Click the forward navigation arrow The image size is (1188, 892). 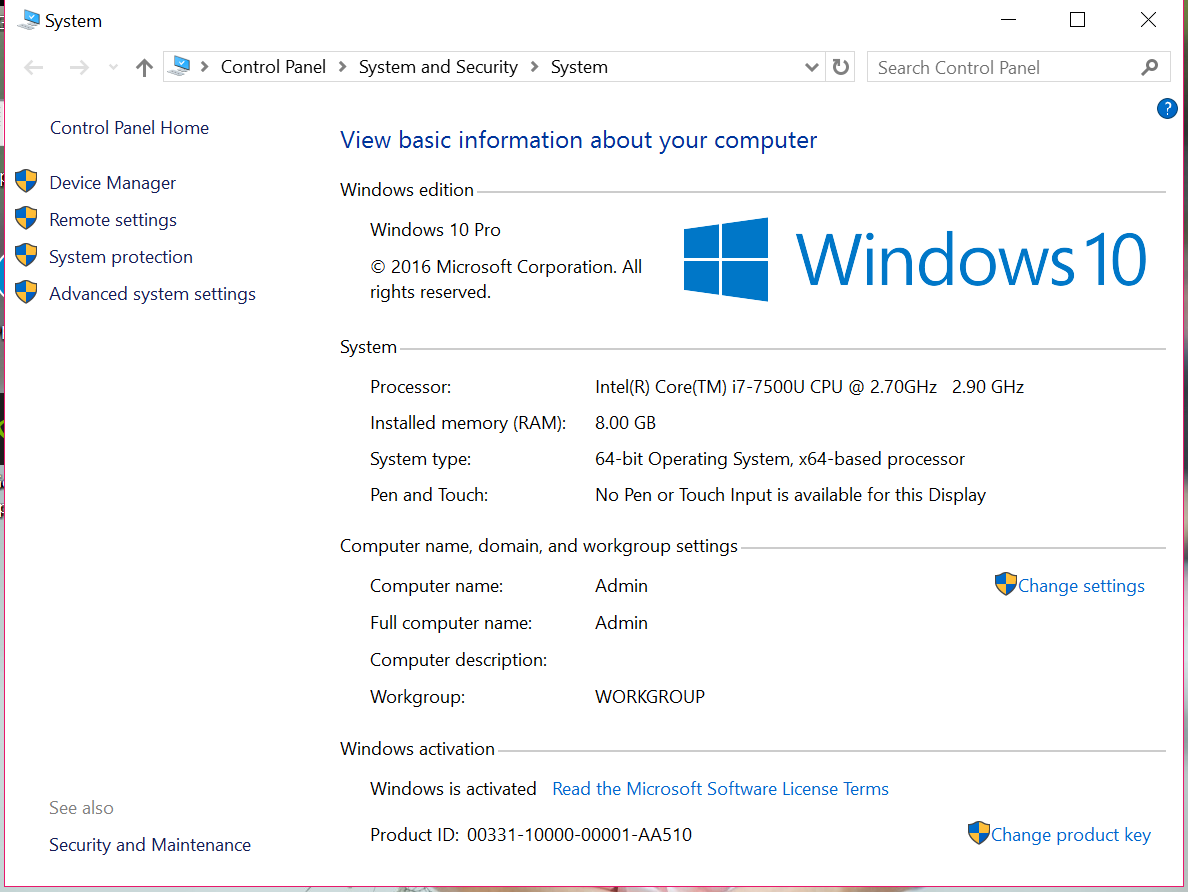pyautogui.click(x=79, y=67)
